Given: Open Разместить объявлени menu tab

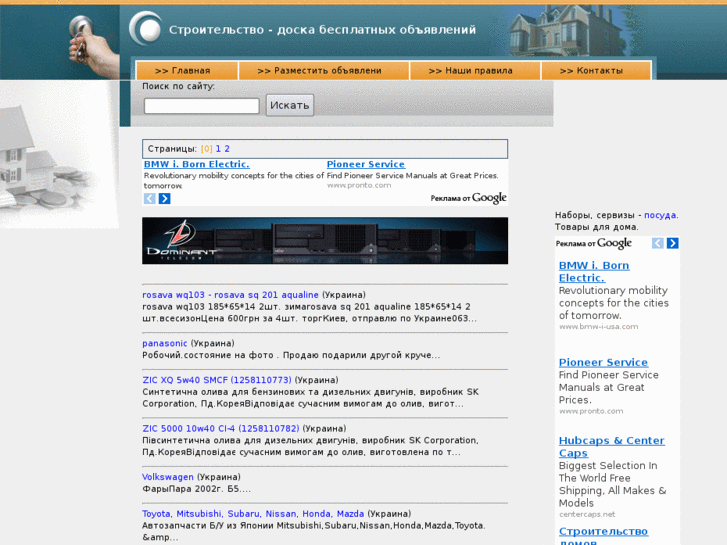Looking at the screenshot, I should click(324, 71).
